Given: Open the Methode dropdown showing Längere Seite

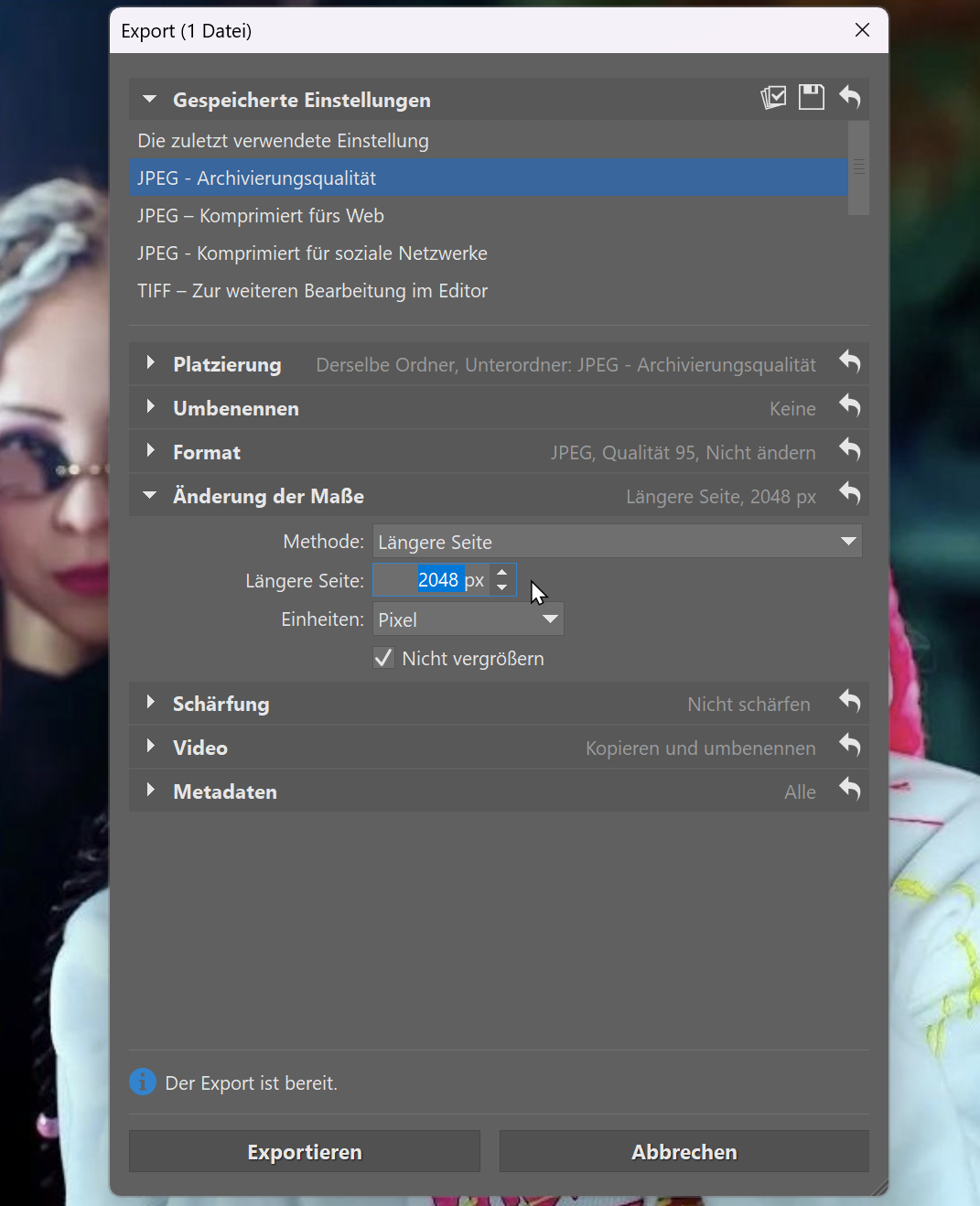Looking at the screenshot, I should coord(618,542).
